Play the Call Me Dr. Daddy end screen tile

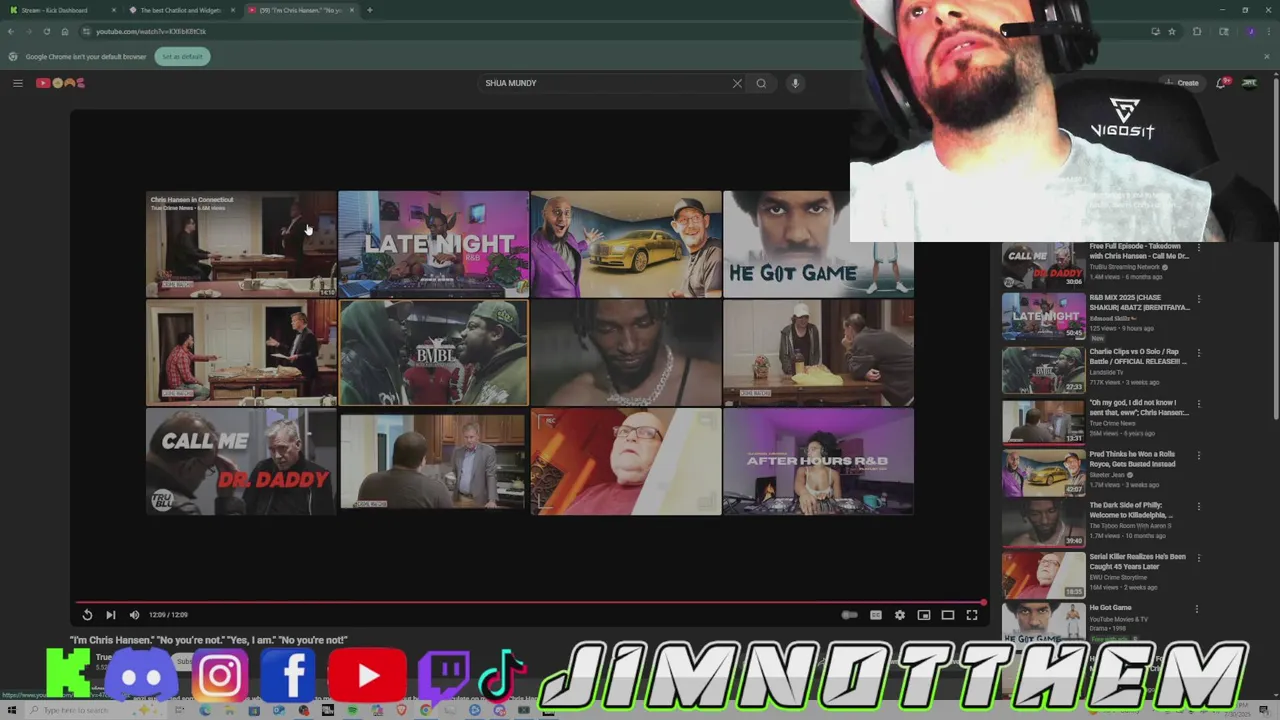(241, 462)
